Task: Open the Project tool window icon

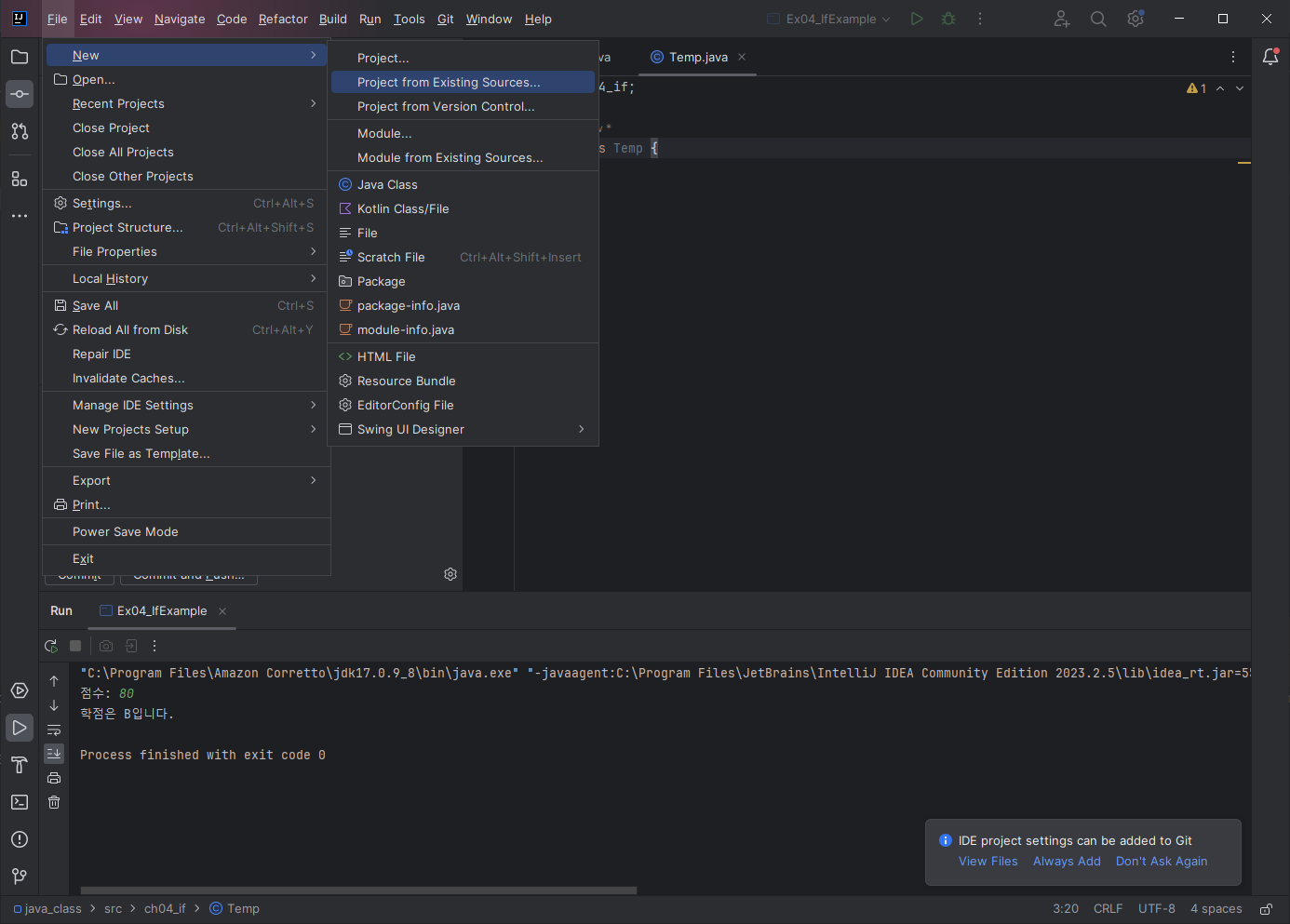Action: pyautogui.click(x=20, y=57)
